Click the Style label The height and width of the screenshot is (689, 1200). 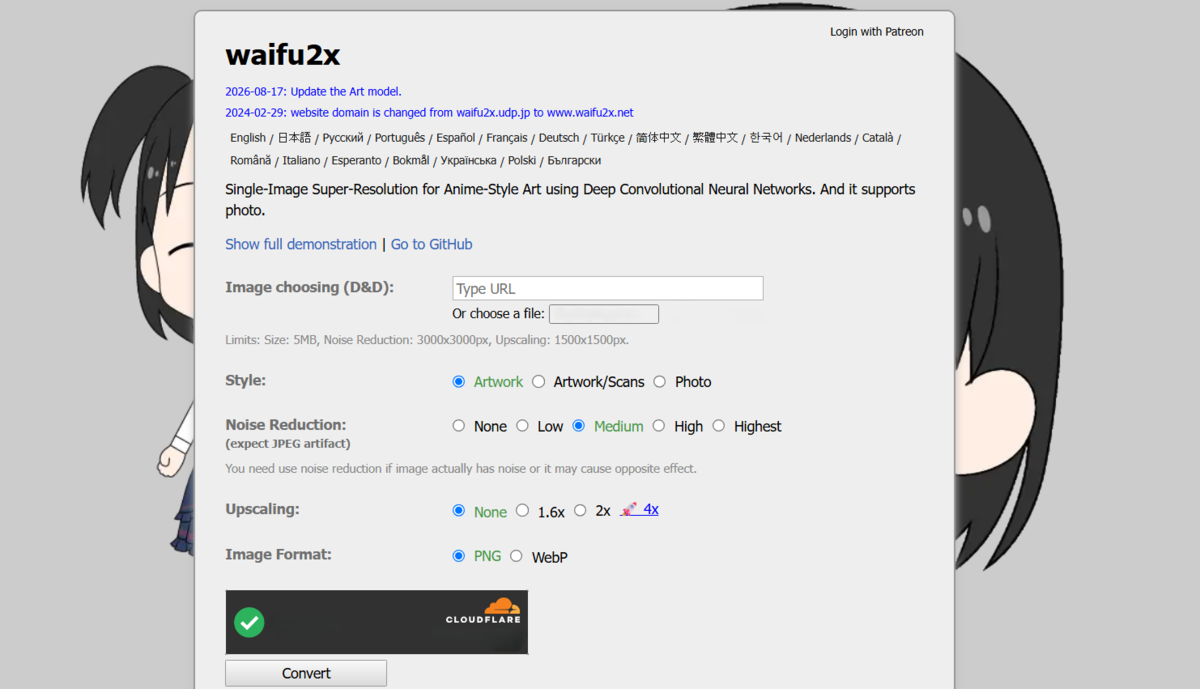[245, 380]
